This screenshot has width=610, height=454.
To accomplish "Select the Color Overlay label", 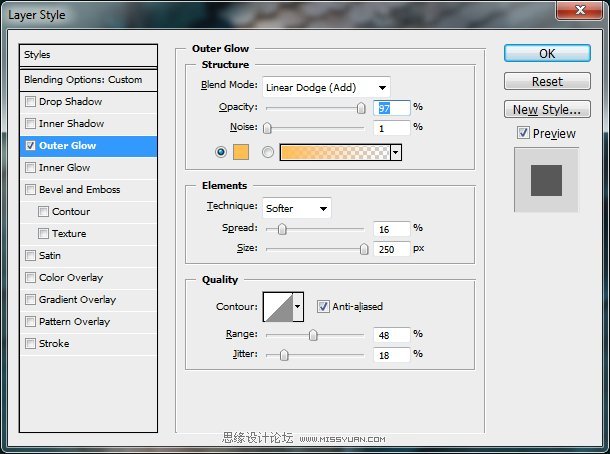I will click(71, 278).
